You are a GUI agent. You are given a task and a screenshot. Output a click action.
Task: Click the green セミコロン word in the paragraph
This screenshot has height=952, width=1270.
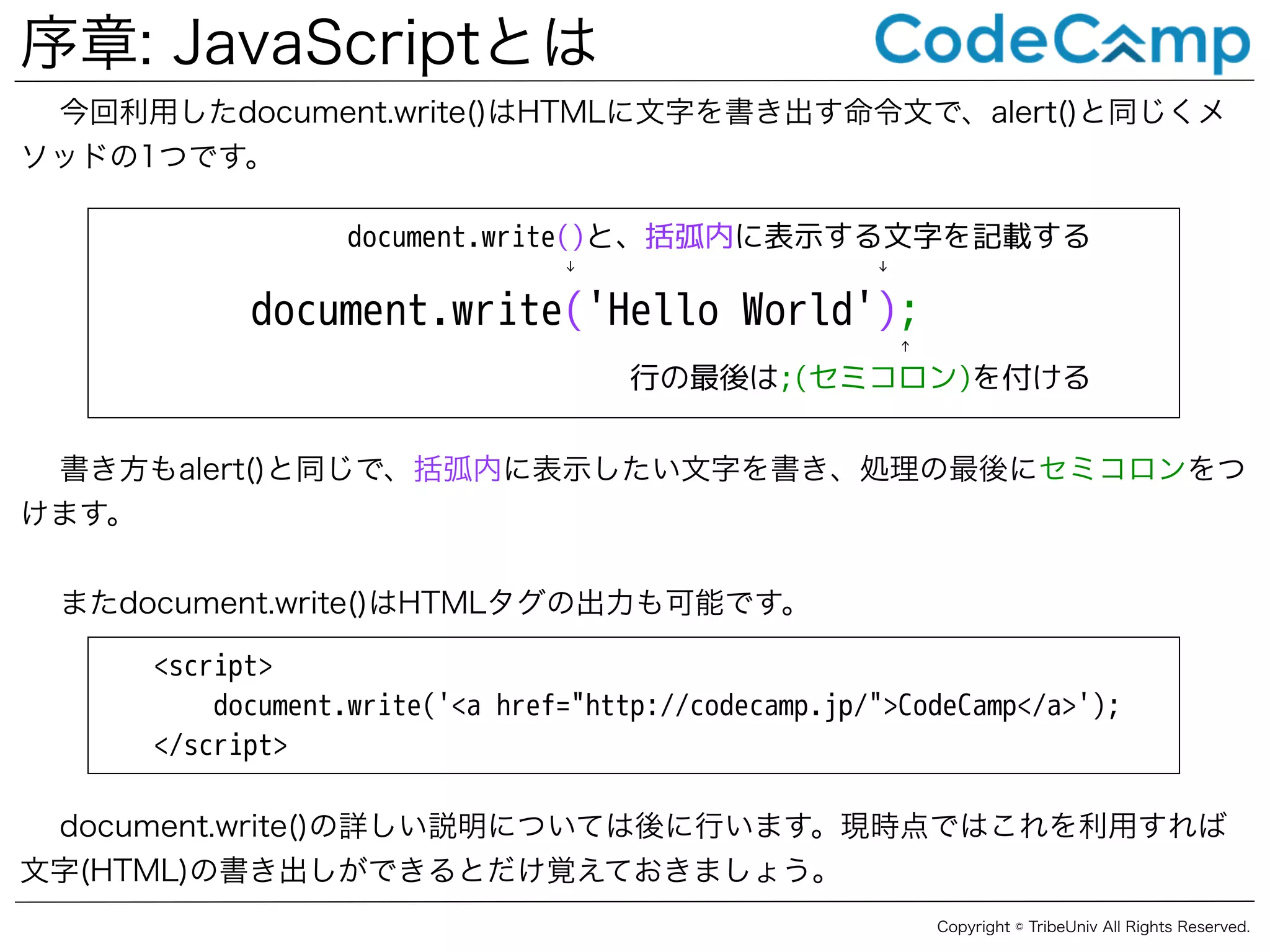pos(1112,469)
